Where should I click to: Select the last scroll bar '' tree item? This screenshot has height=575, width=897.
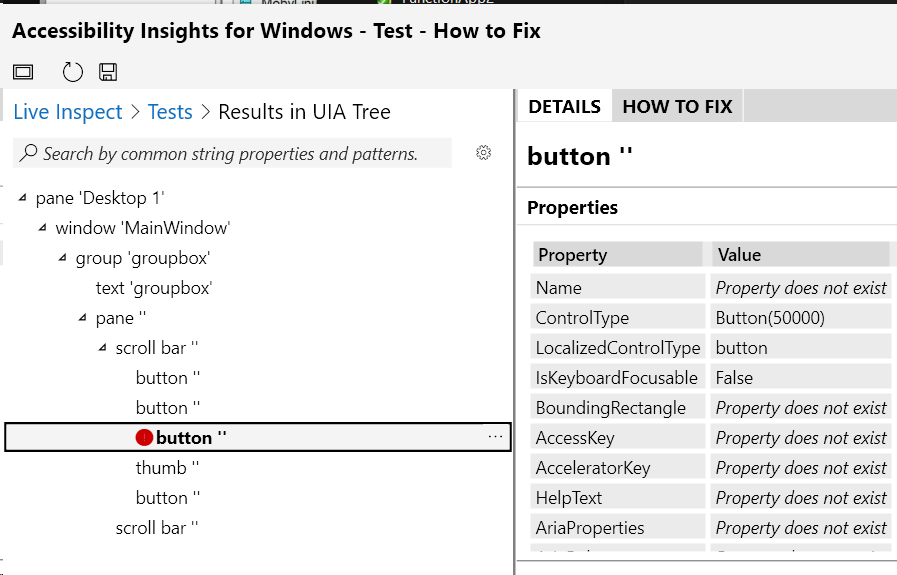(157, 528)
